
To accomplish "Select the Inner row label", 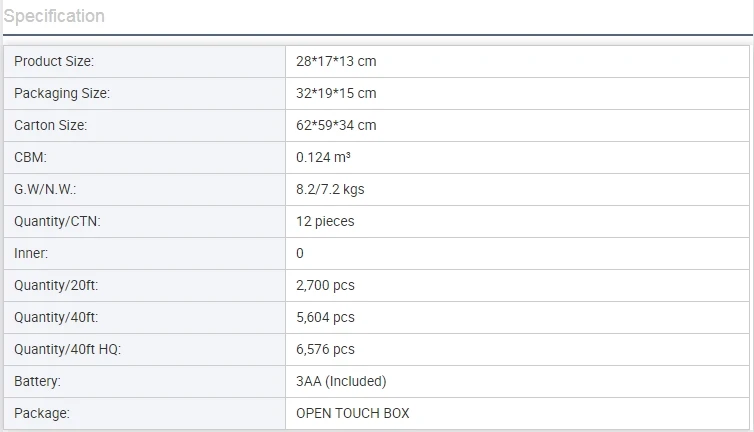I will coord(31,253).
